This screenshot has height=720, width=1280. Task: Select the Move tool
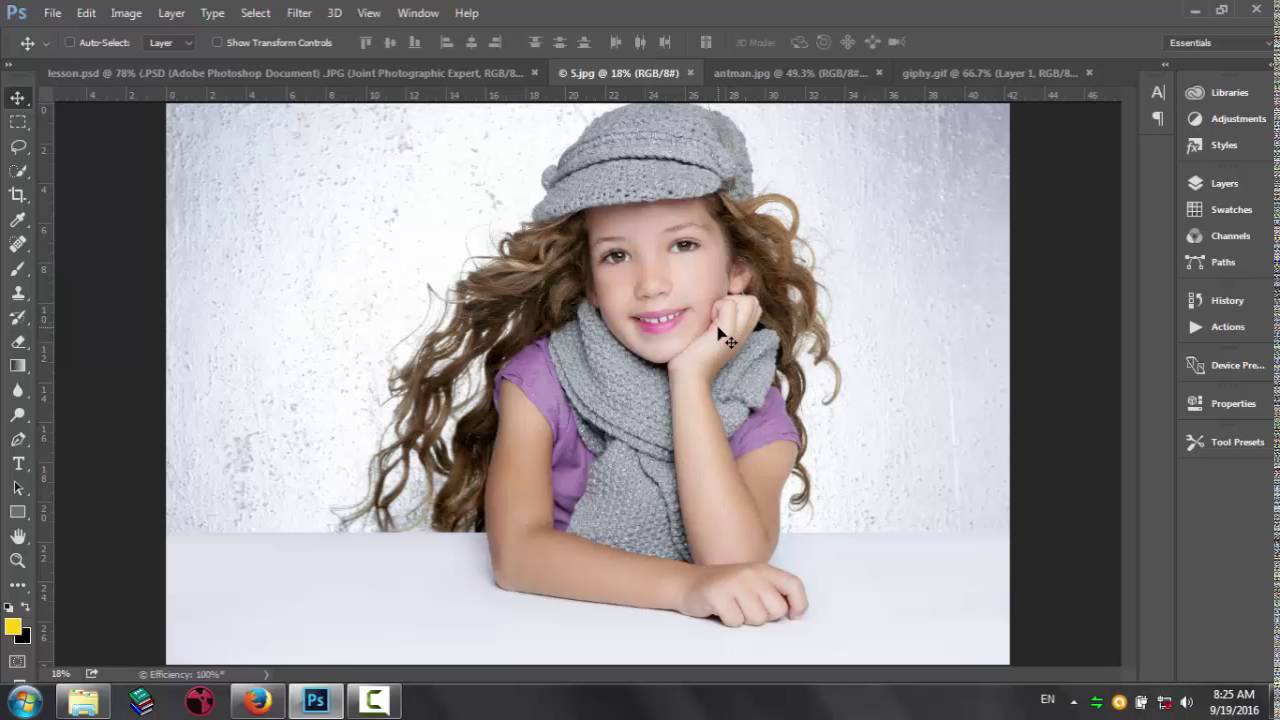[x=18, y=97]
